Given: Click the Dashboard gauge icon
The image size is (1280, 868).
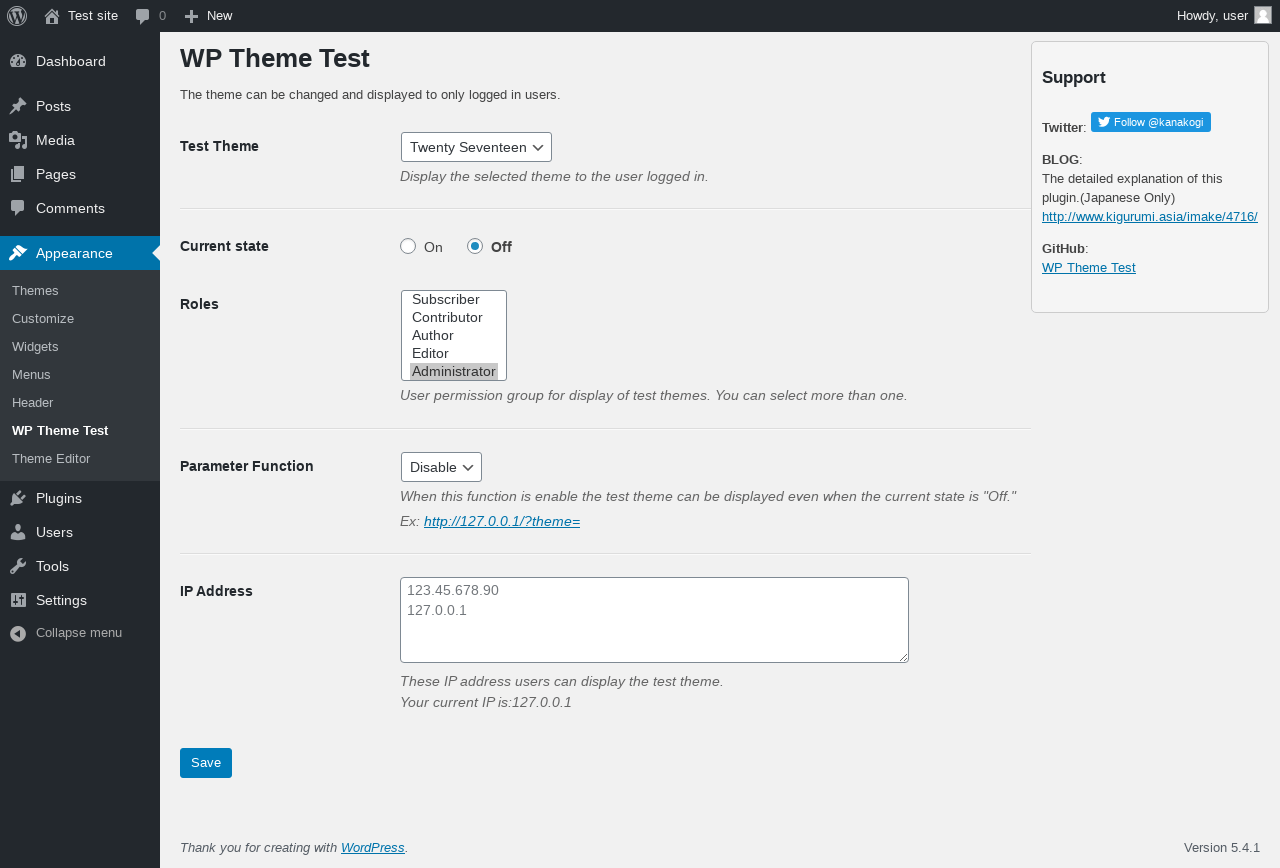Looking at the screenshot, I should [x=18, y=61].
